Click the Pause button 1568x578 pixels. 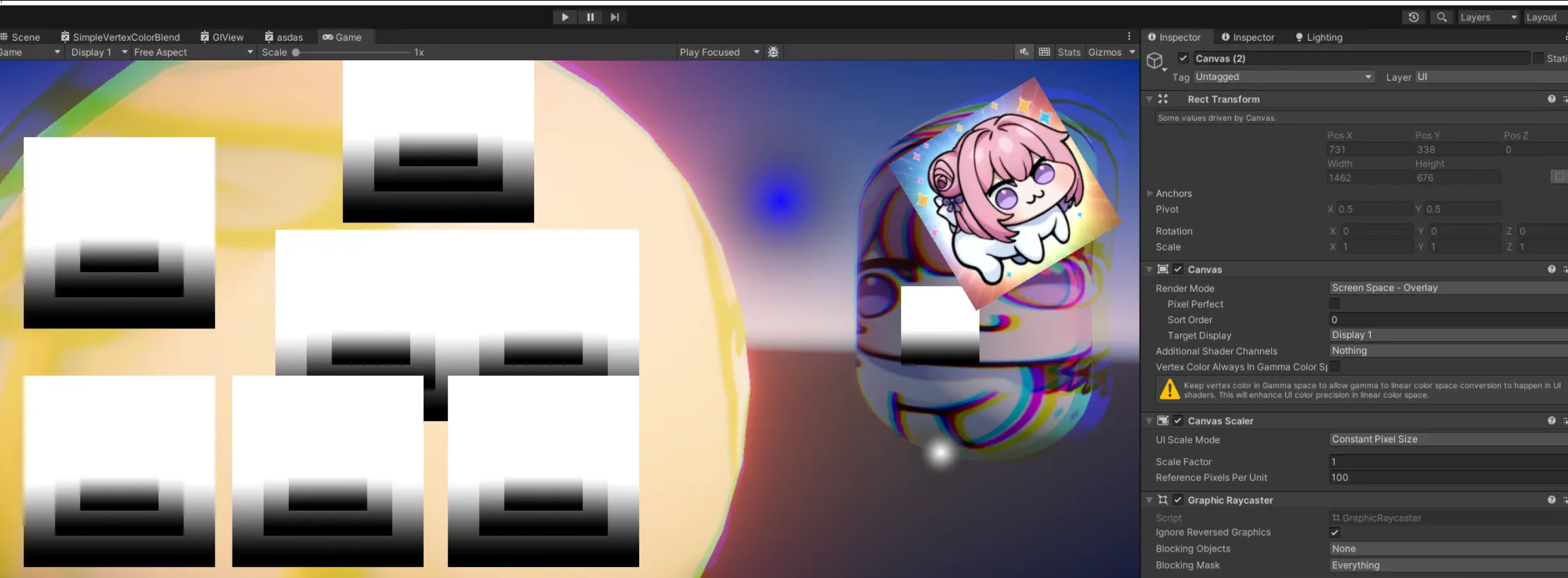tap(590, 17)
